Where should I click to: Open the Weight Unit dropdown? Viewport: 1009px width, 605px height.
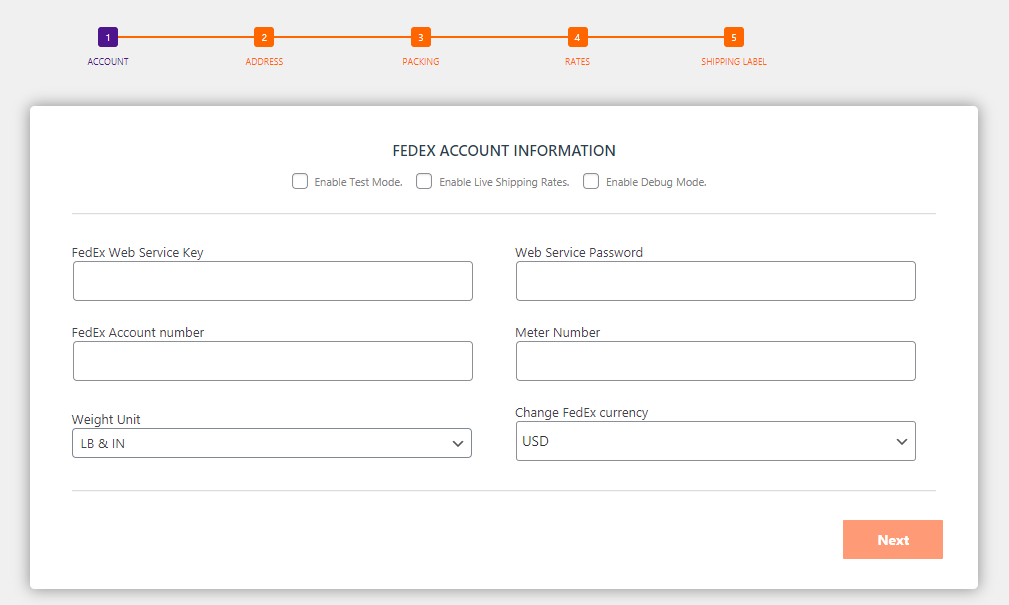pyautogui.click(x=272, y=443)
